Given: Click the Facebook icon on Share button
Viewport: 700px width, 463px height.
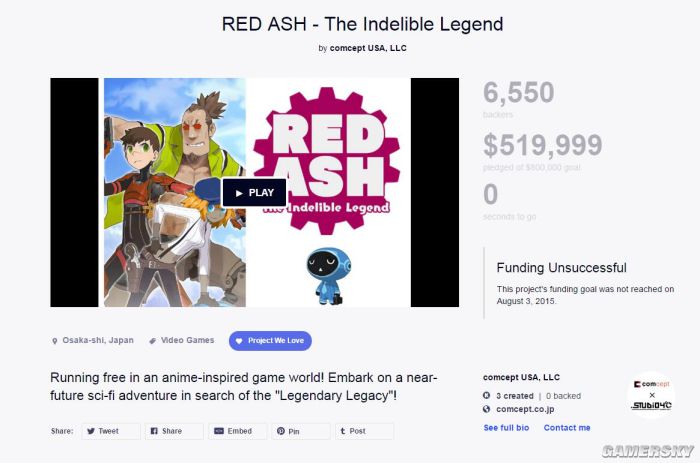Looking at the screenshot, I should (x=154, y=431).
